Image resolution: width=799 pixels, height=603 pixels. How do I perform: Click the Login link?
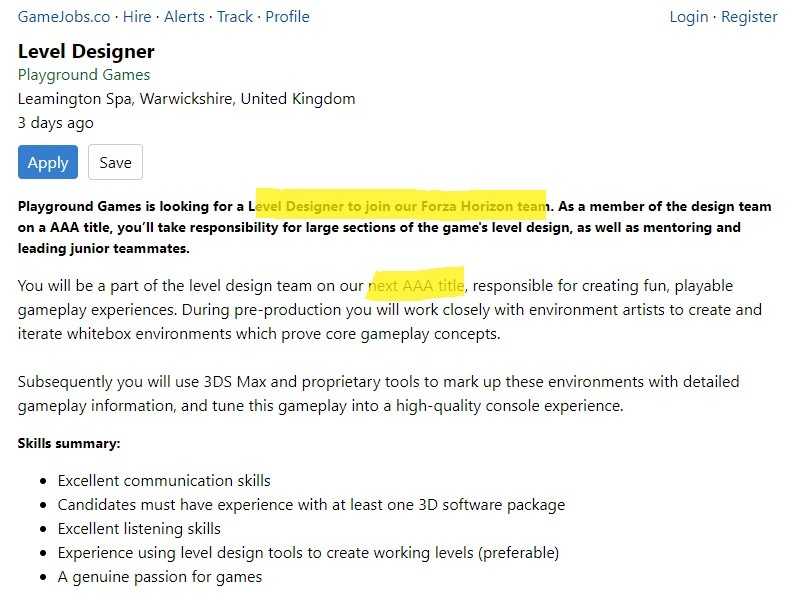point(688,17)
